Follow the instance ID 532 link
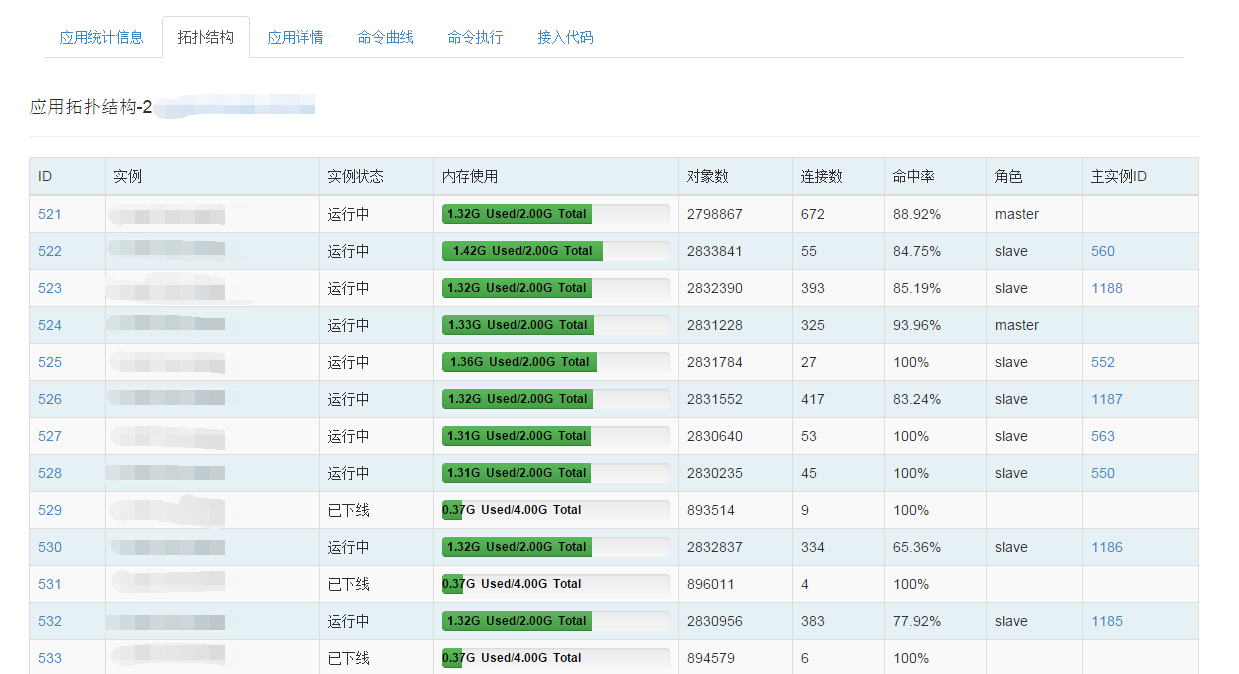 50,621
